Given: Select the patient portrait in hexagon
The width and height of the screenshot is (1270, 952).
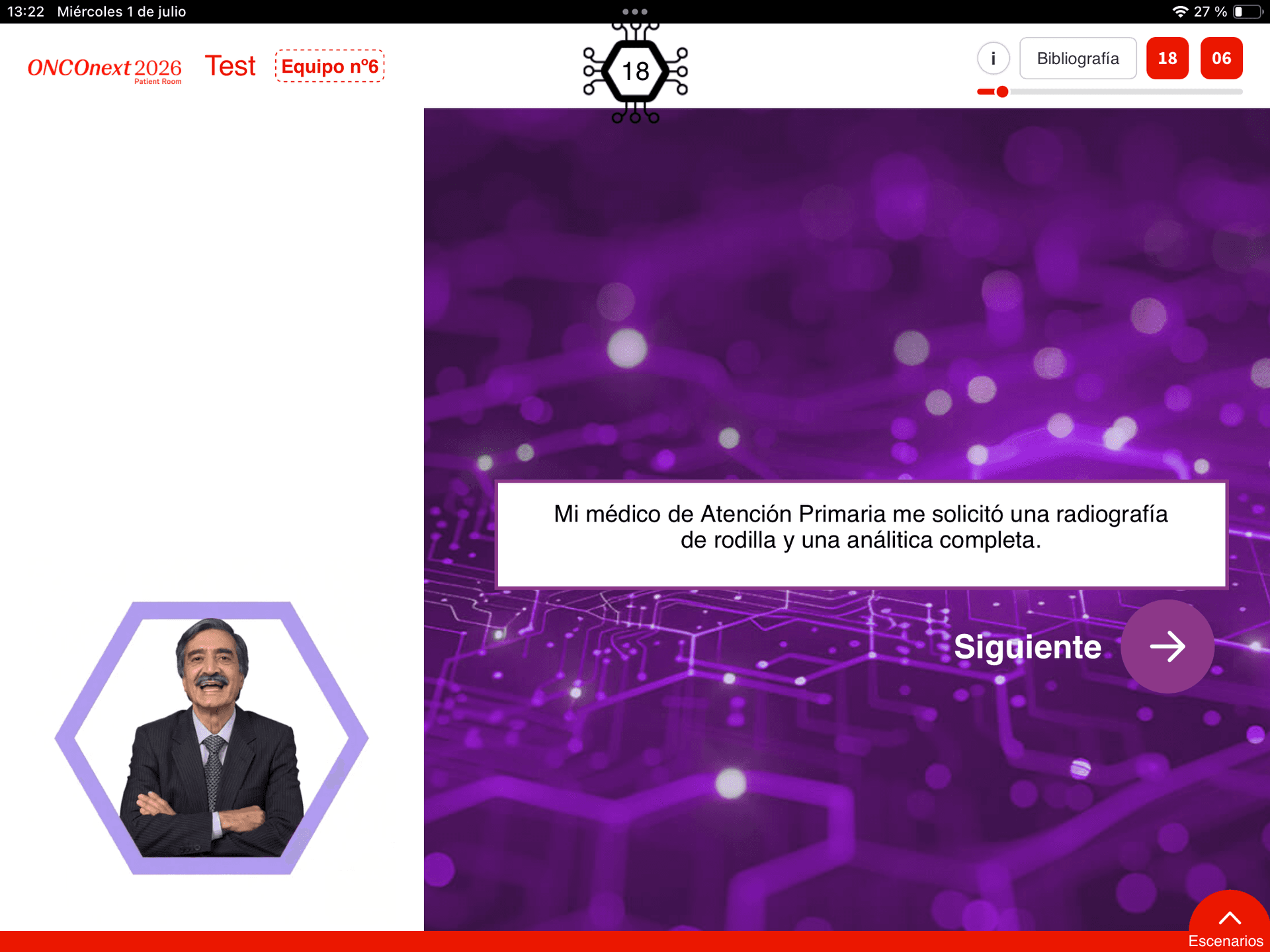Looking at the screenshot, I should (212, 738).
